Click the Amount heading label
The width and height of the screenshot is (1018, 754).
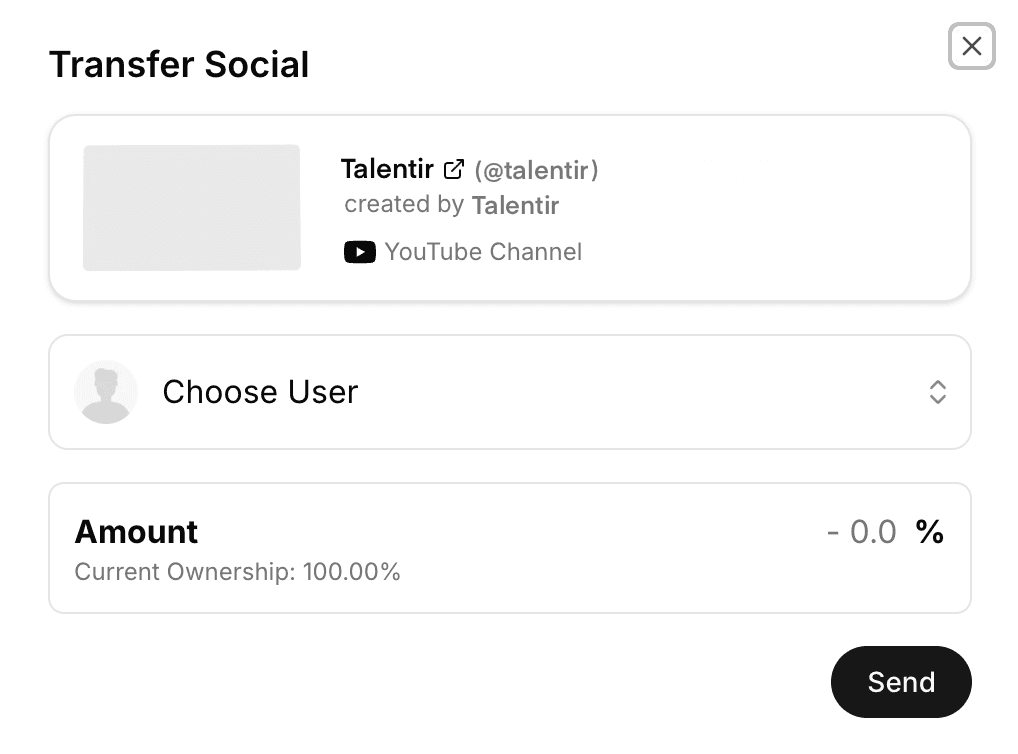pos(136,532)
